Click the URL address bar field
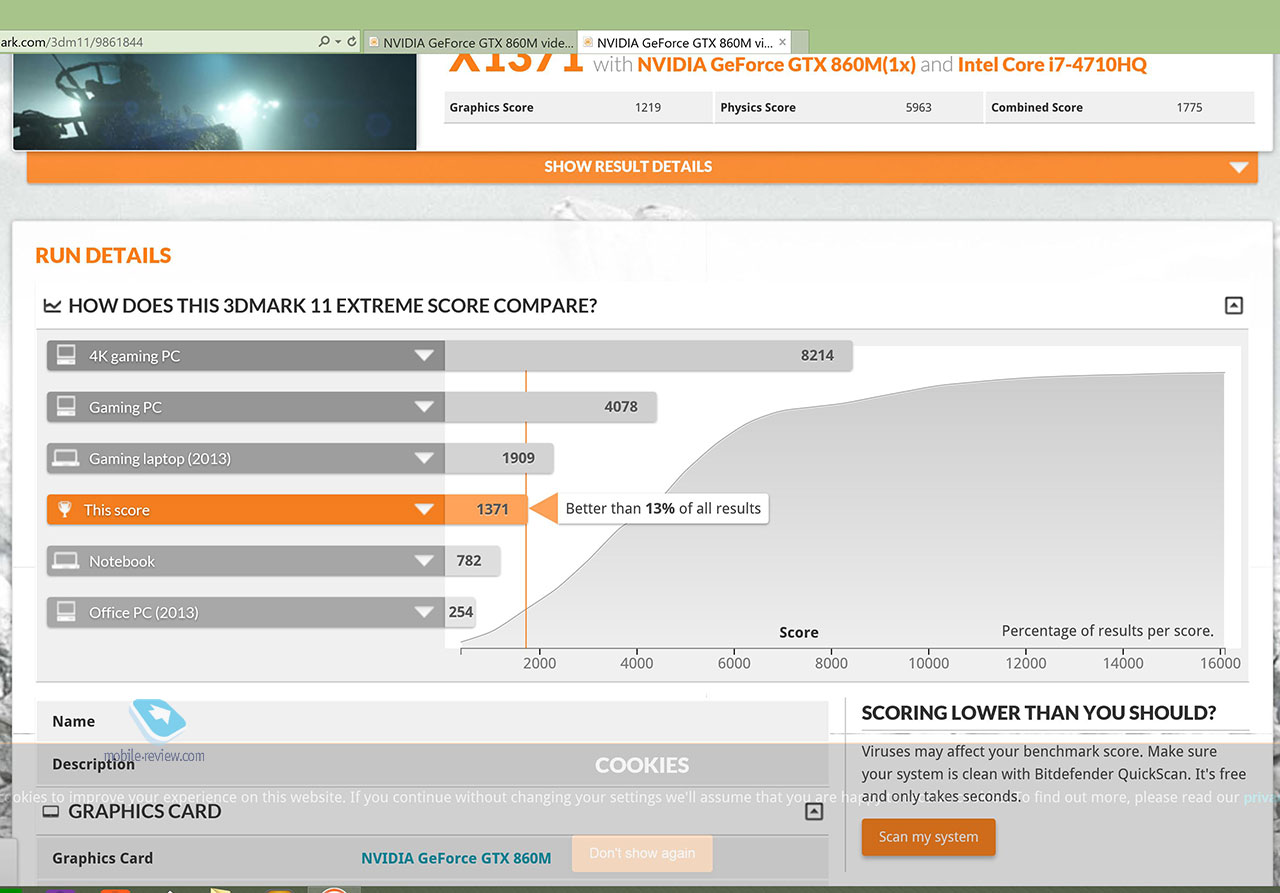The image size is (1280, 893). click(150, 42)
